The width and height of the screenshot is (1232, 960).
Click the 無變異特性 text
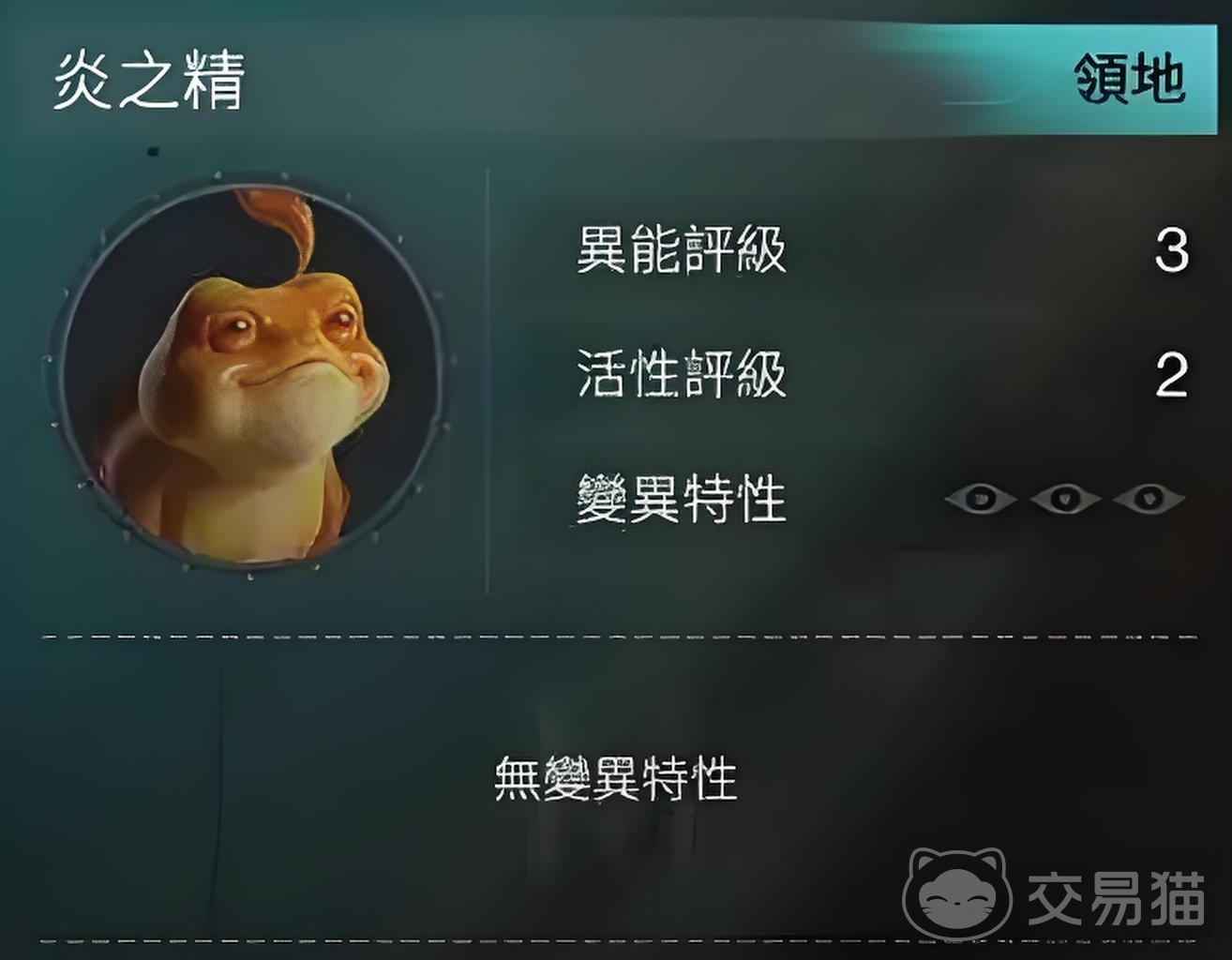pos(616,778)
